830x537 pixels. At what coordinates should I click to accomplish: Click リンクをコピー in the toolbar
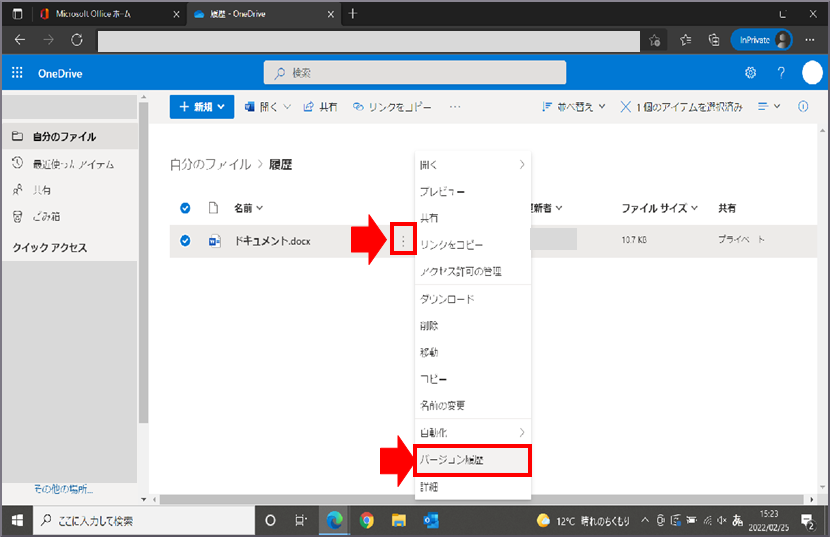392,106
